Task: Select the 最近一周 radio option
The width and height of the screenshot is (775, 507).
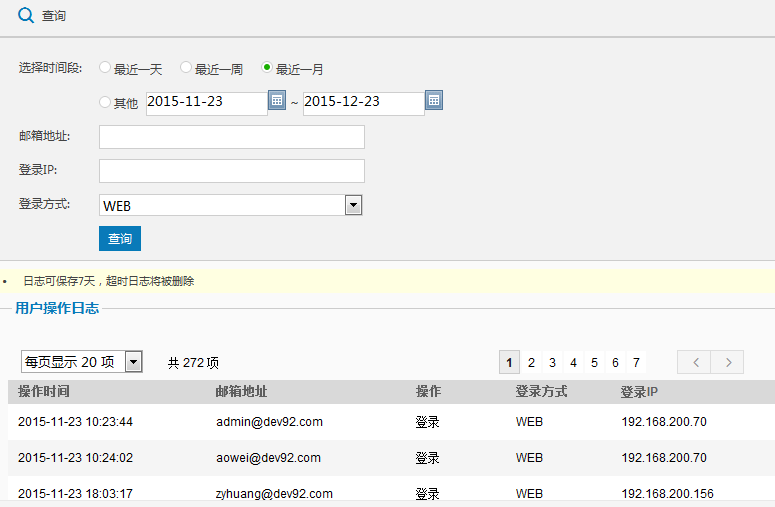Action: click(186, 68)
